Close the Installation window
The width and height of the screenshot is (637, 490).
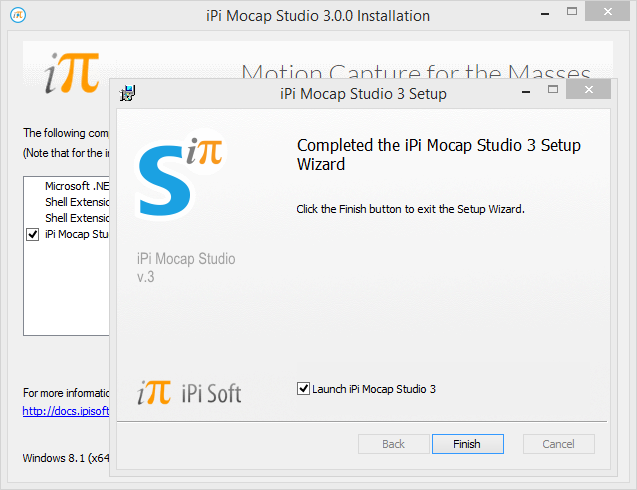(x=607, y=11)
